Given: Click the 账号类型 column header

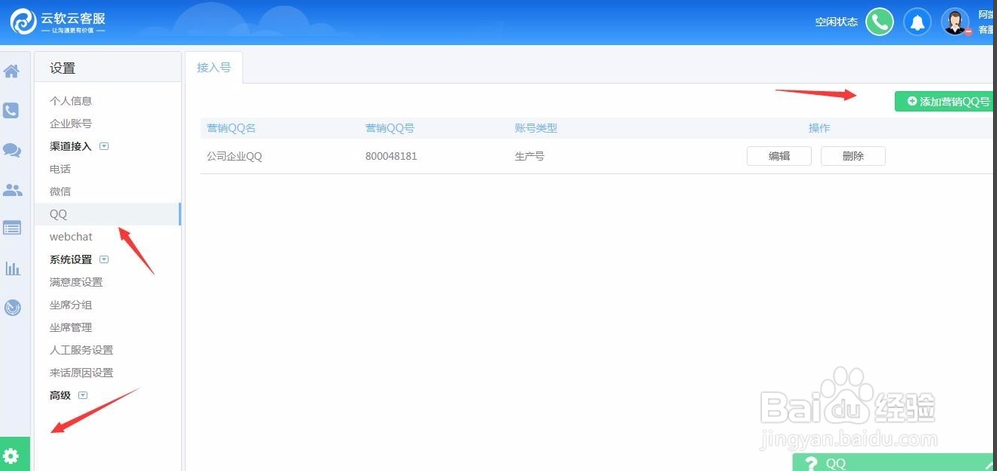Looking at the screenshot, I should tap(535, 128).
